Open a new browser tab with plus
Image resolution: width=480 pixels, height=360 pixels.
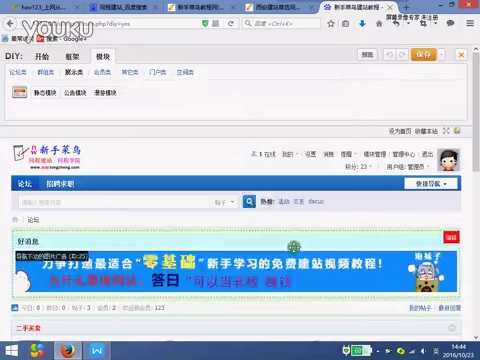pos(406,7)
